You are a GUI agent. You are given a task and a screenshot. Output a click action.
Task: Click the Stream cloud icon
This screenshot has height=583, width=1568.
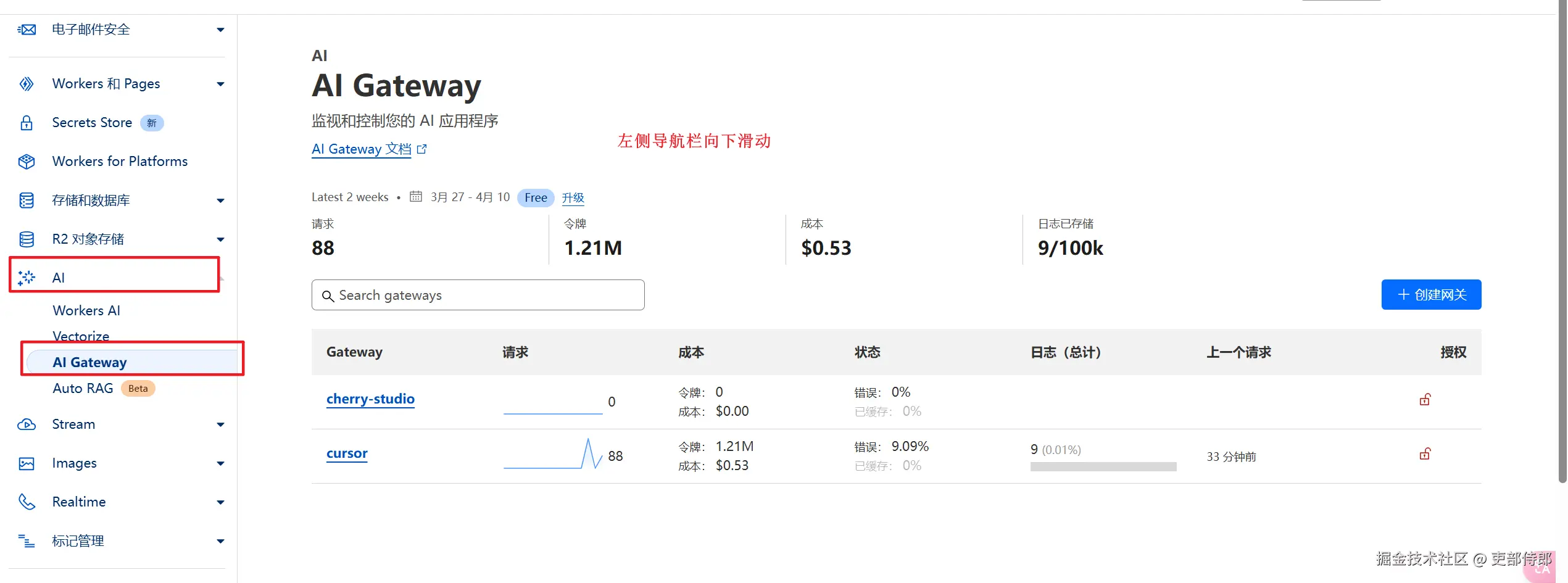27,424
